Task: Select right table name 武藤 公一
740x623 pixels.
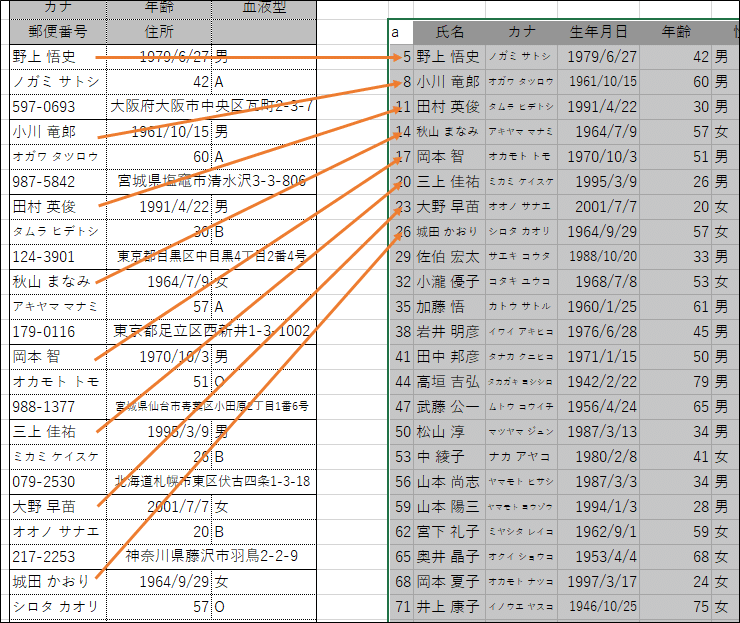Action: [x=450, y=407]
